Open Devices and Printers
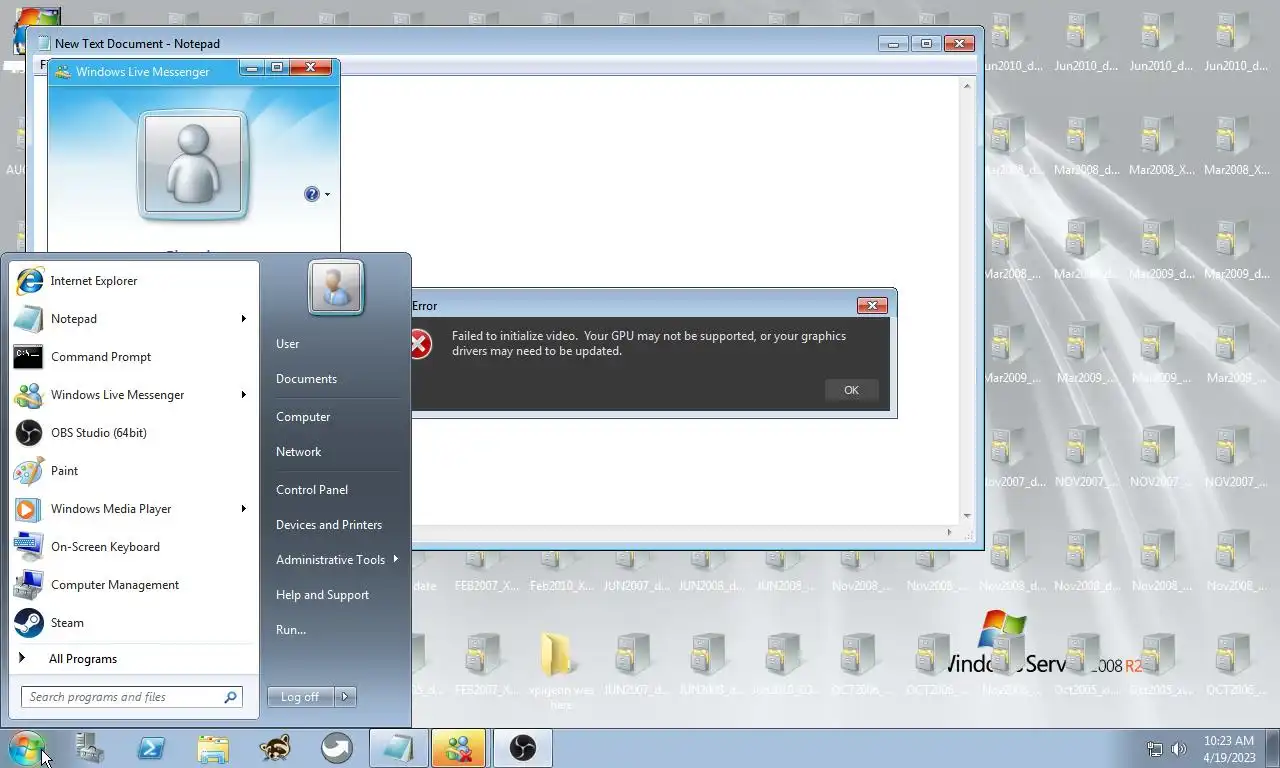This screenshot has height=768, width=1280. [329, 525]
